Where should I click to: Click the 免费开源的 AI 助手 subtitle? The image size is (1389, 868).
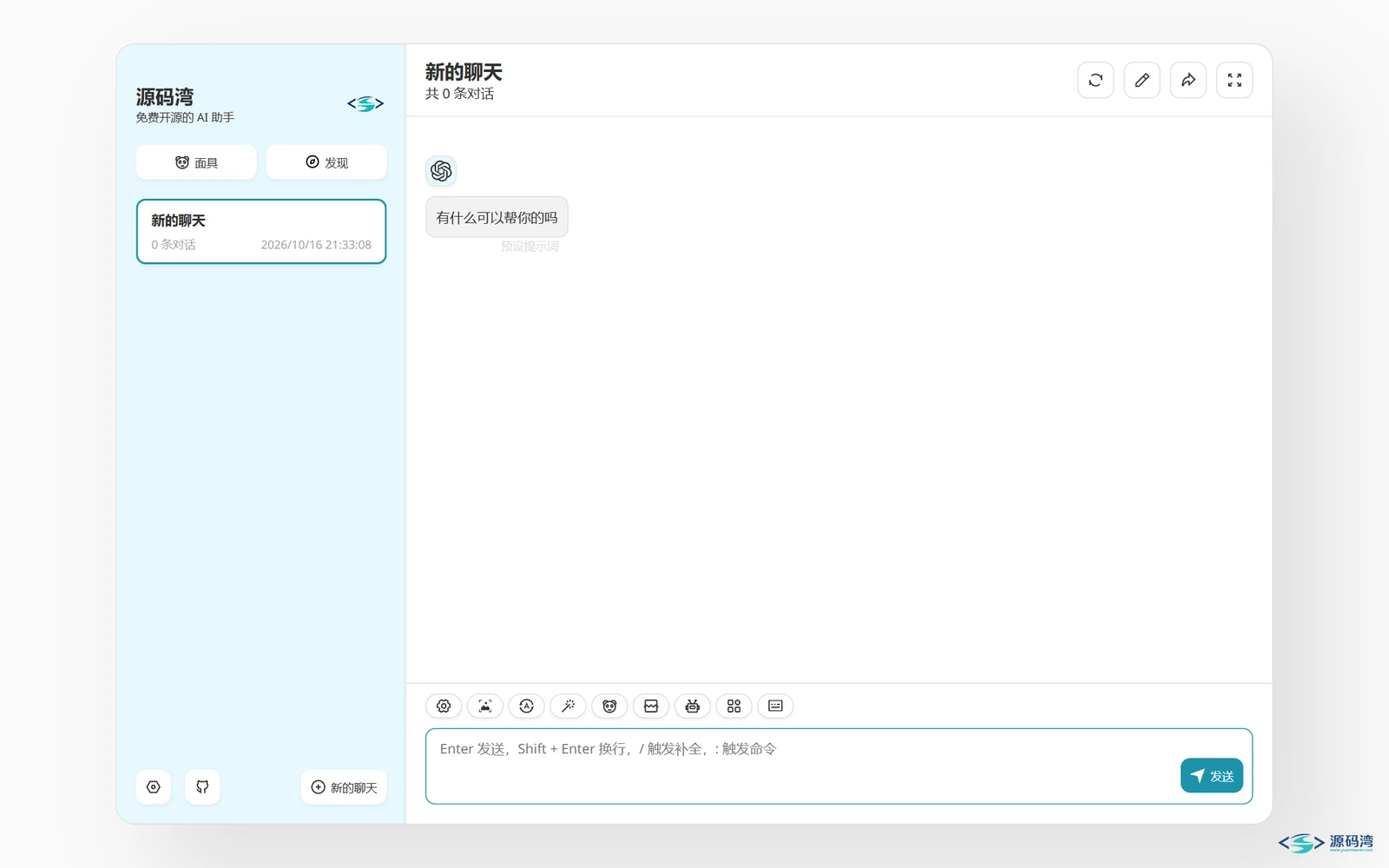(185, 117)
